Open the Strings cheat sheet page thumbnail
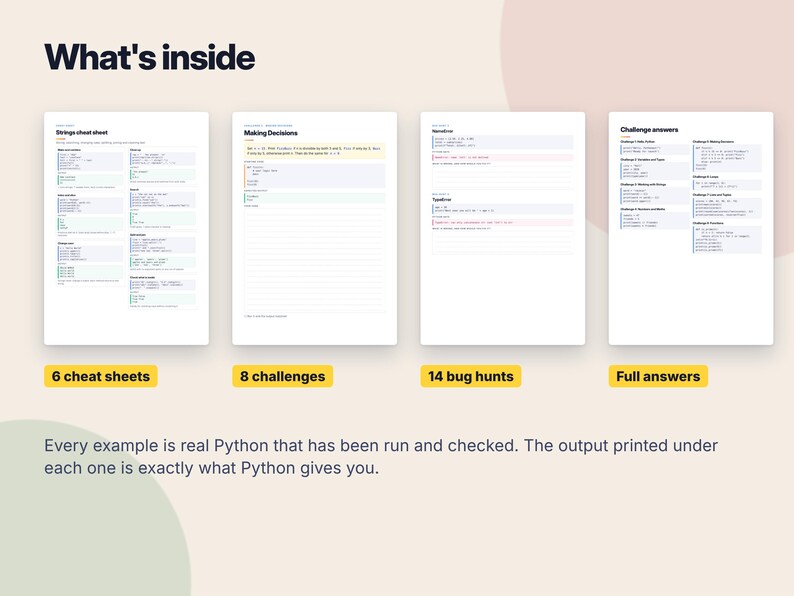The width and height of the screenshot is (794, 596). pos(126,228)
